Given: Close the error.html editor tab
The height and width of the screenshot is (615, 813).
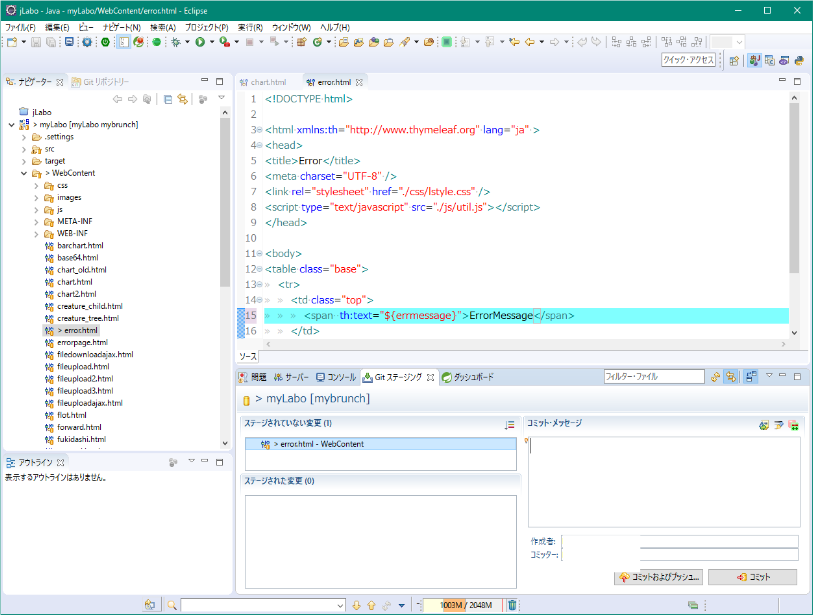Looking at the screenshot, I should [x=359, y=82].
